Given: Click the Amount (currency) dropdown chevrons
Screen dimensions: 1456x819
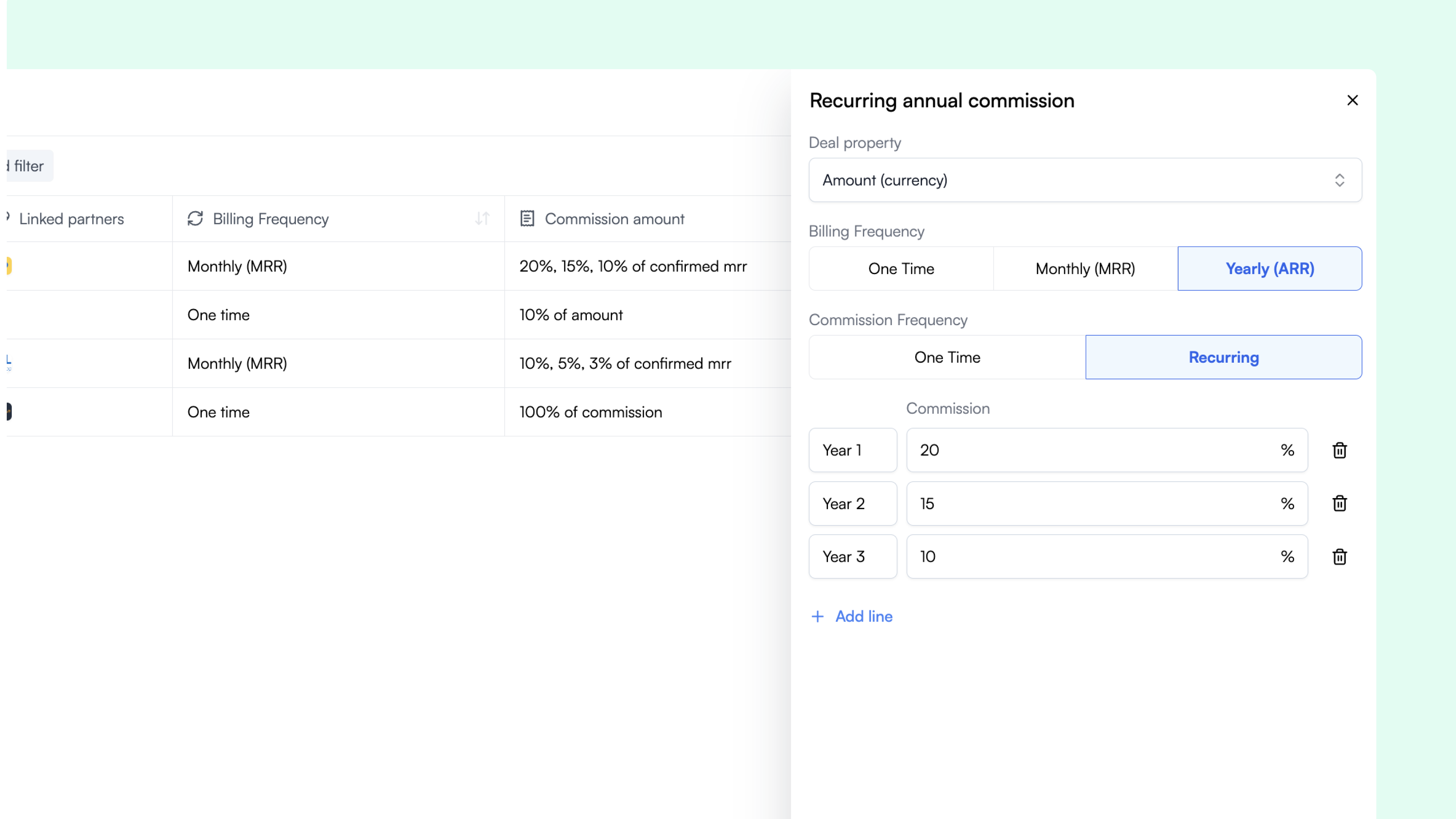Looking at the screenshot, I should (1339, 180).
